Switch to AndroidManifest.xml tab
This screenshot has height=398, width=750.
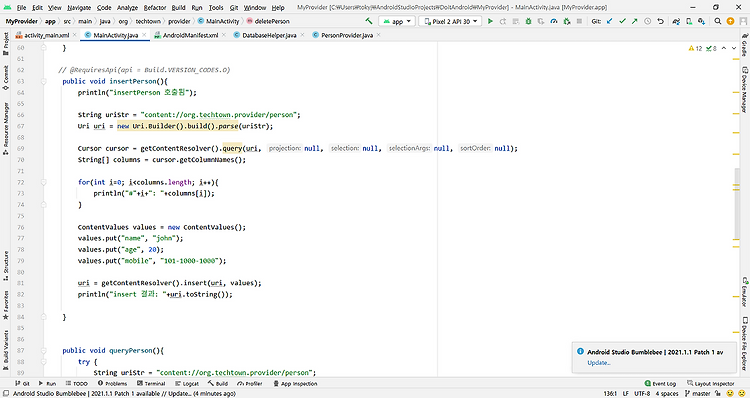(x=190, y=35)
